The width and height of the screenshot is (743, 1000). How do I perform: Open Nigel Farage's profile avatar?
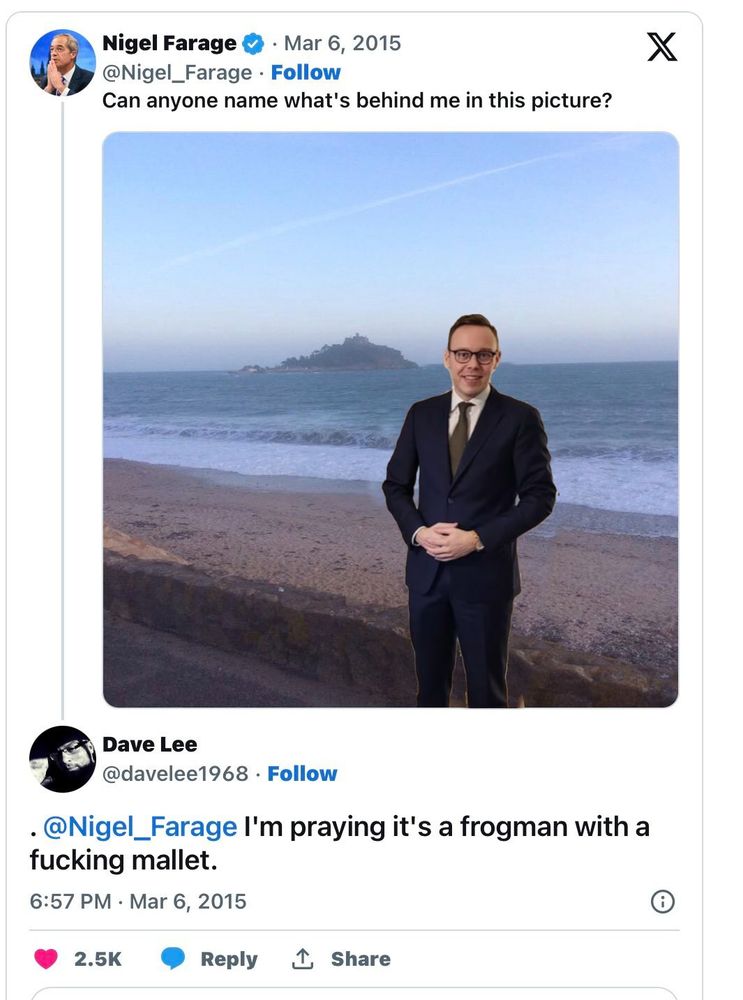coord(62,62)
